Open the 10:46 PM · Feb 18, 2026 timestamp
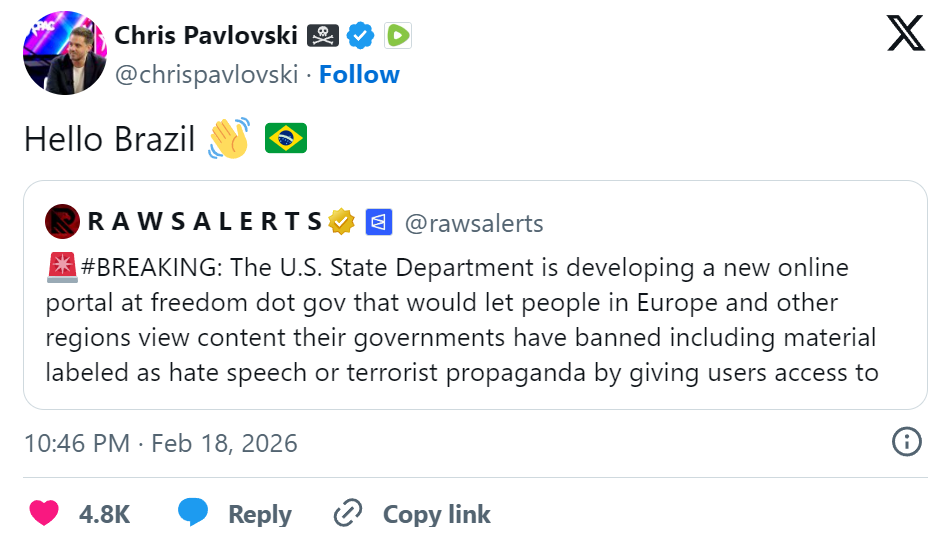The width and height of the screenshot is (947, 542). click(x=161, y=443)
